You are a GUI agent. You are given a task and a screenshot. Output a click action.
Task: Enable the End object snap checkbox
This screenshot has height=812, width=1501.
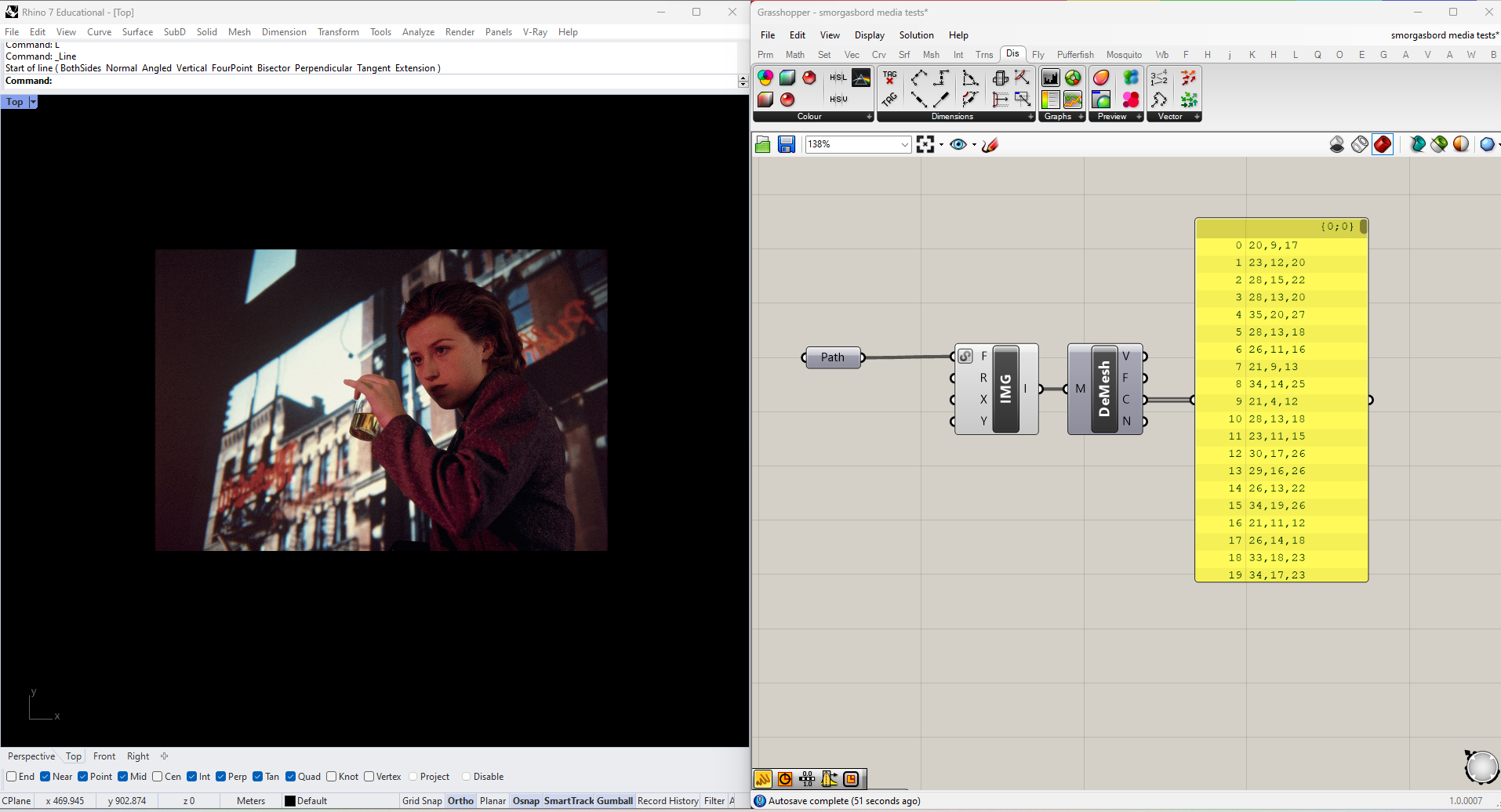tap(12, 777)
